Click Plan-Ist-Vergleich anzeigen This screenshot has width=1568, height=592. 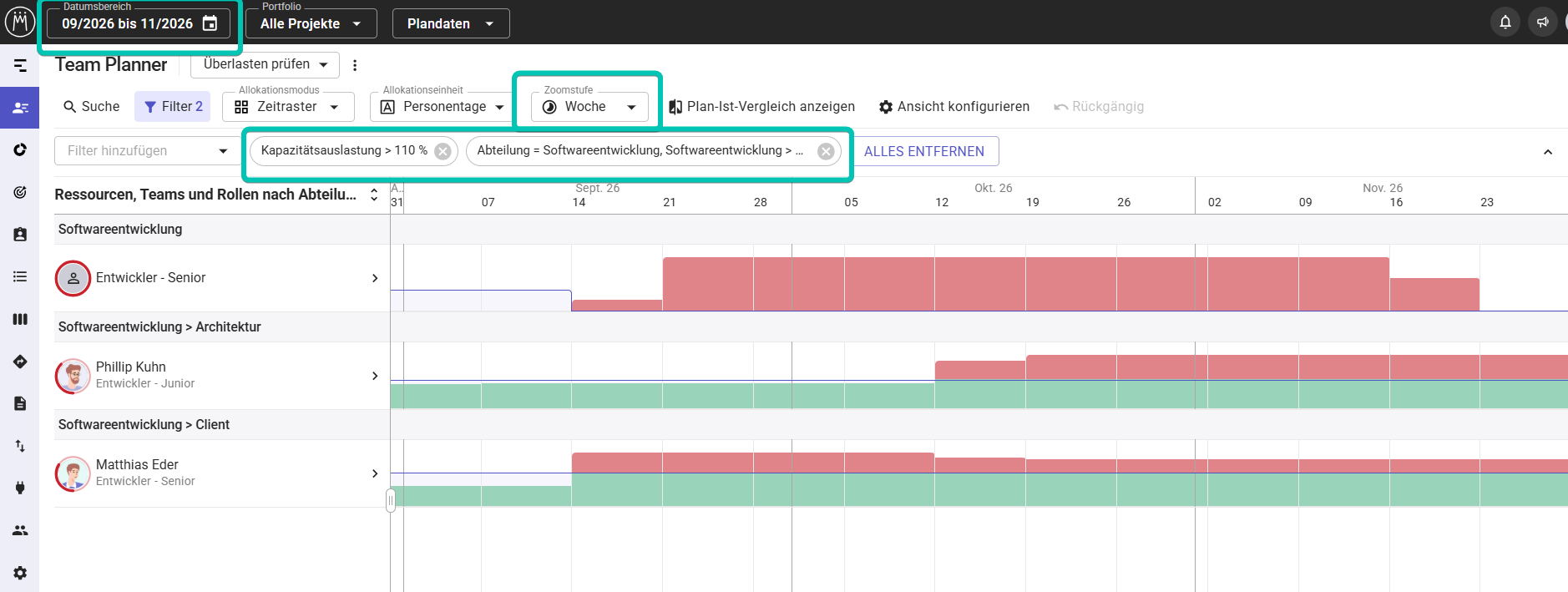(x=761, y=107)
